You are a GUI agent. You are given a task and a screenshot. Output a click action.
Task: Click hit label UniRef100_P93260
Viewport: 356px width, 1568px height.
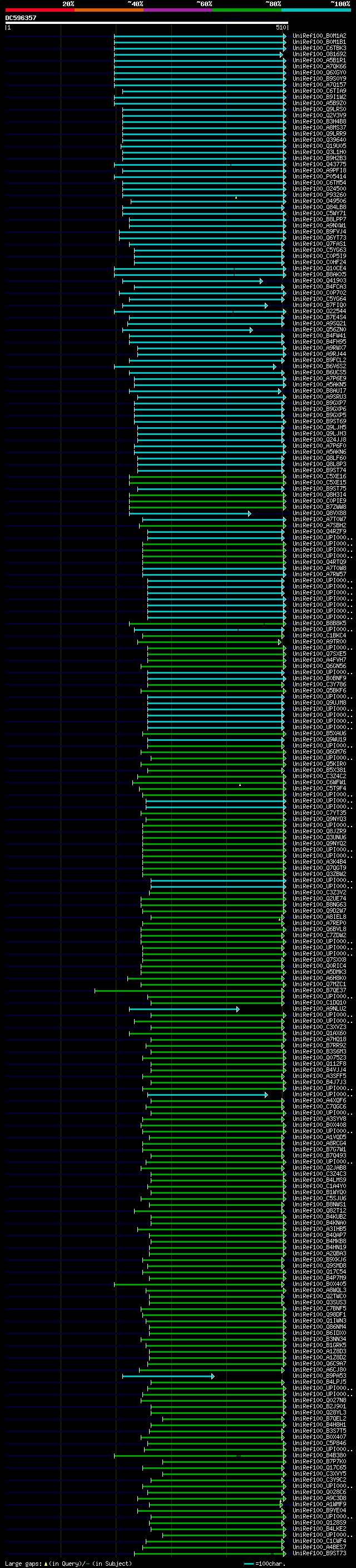click(x=319, y=195)
